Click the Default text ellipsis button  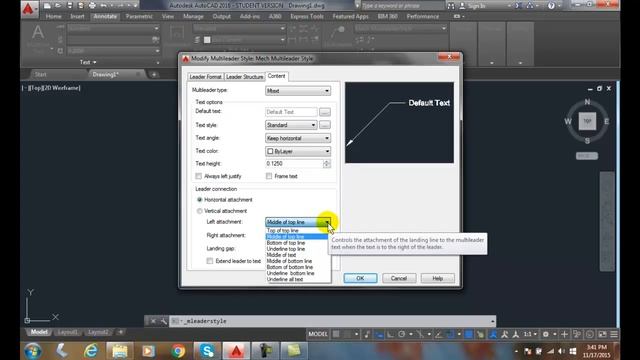325,112
